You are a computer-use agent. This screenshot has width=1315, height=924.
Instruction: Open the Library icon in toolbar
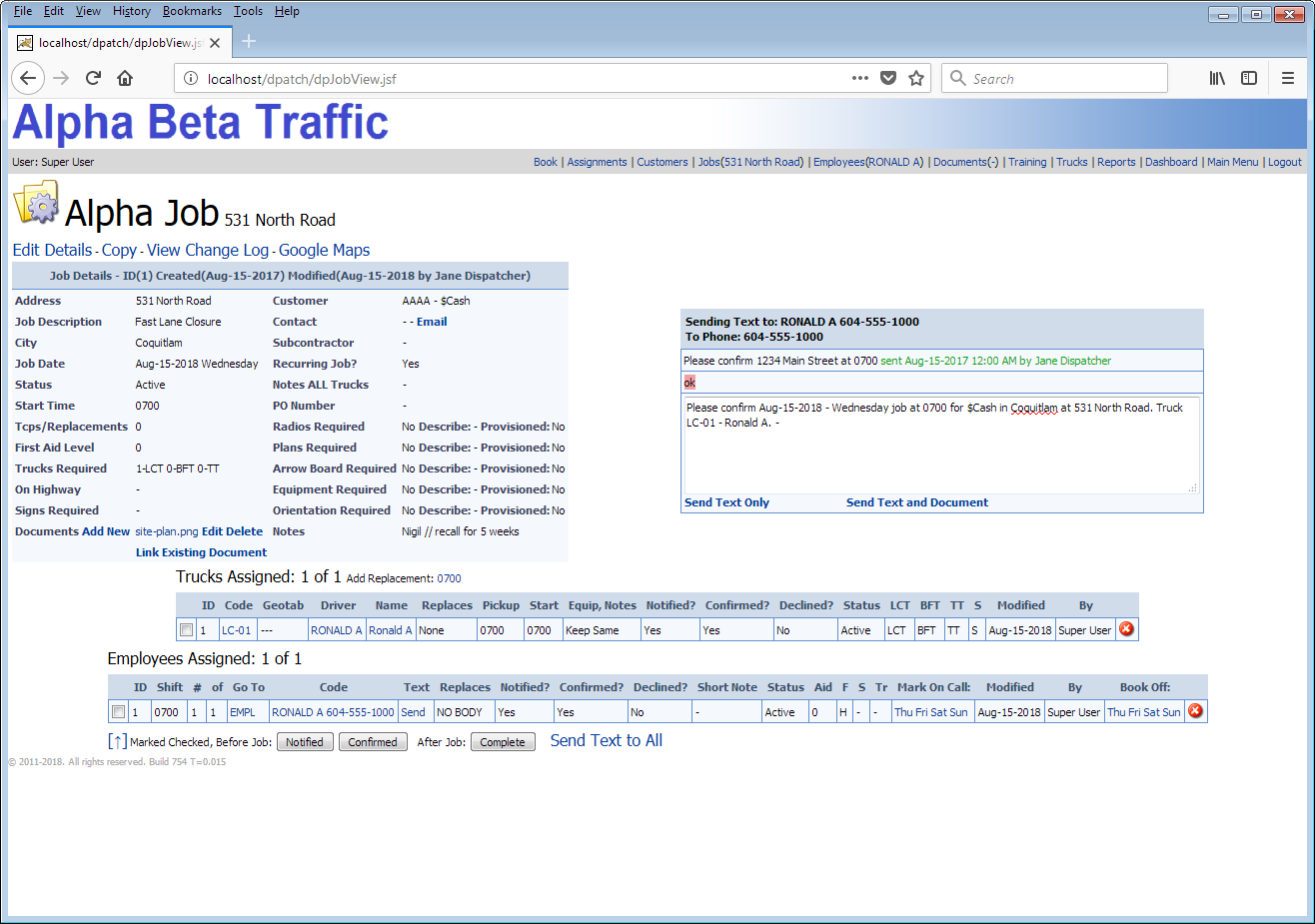pos(1217,78)
